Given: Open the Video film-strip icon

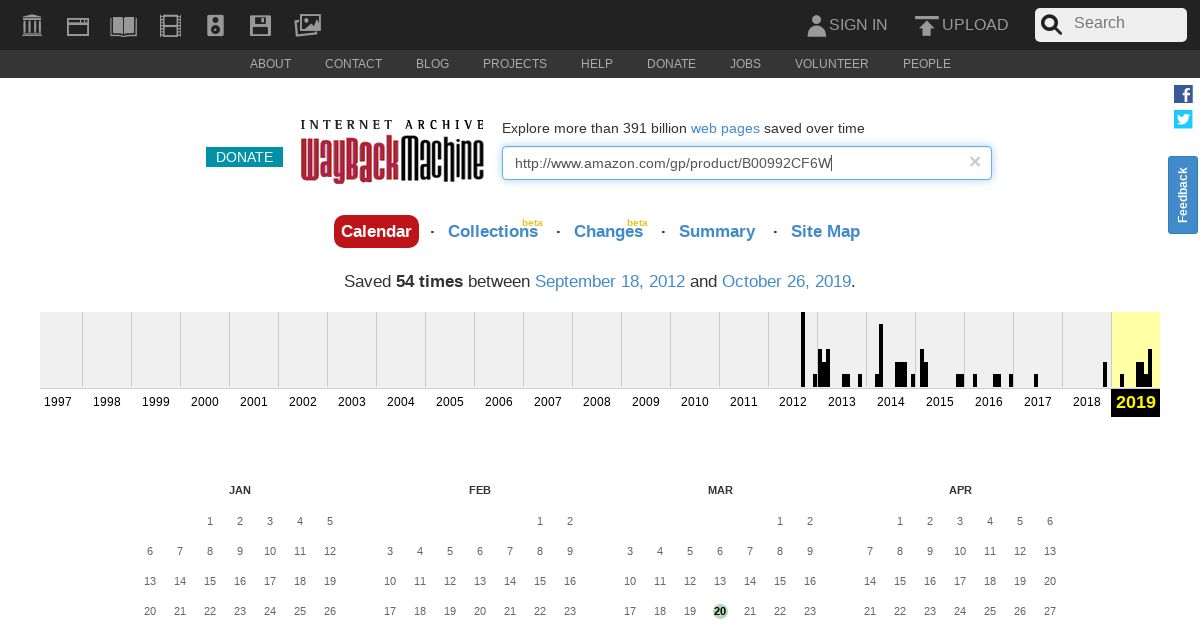Looking at the screenshot, I should pos(171,25).
